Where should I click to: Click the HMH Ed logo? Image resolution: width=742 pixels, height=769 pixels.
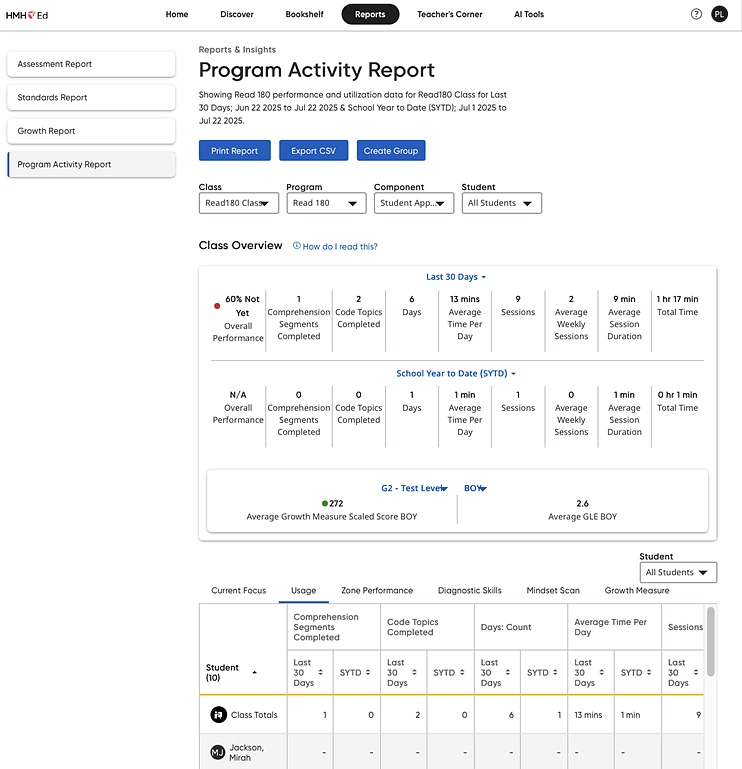27,15
